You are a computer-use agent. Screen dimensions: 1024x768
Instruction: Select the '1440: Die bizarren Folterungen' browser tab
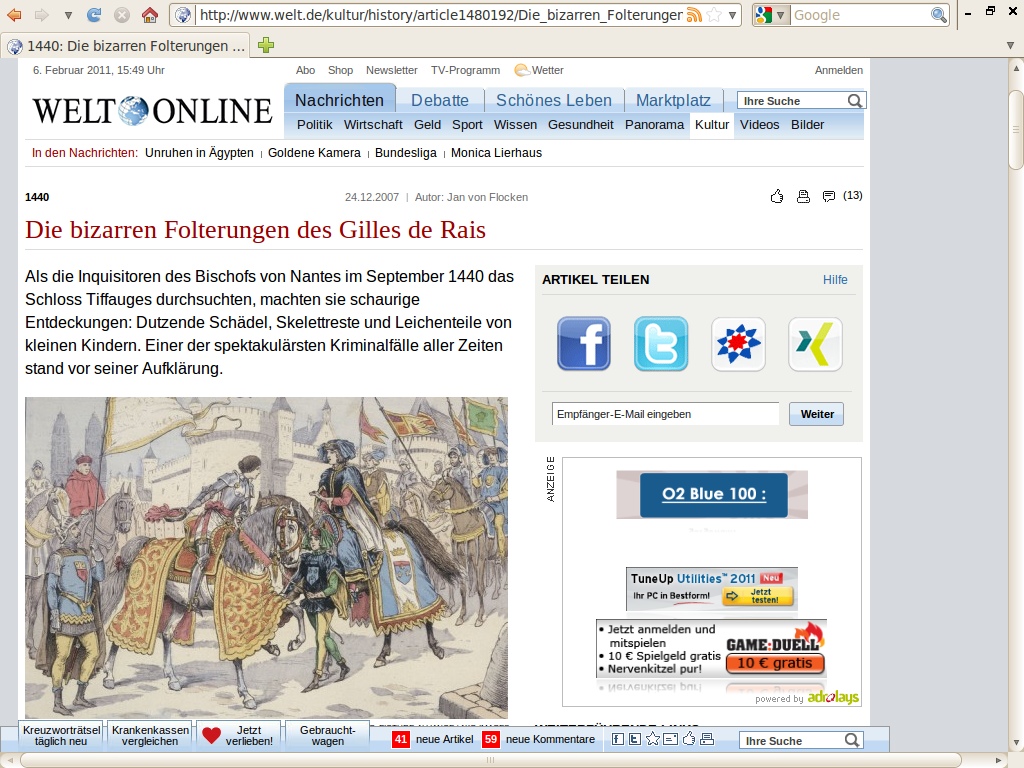coord(125,46)
